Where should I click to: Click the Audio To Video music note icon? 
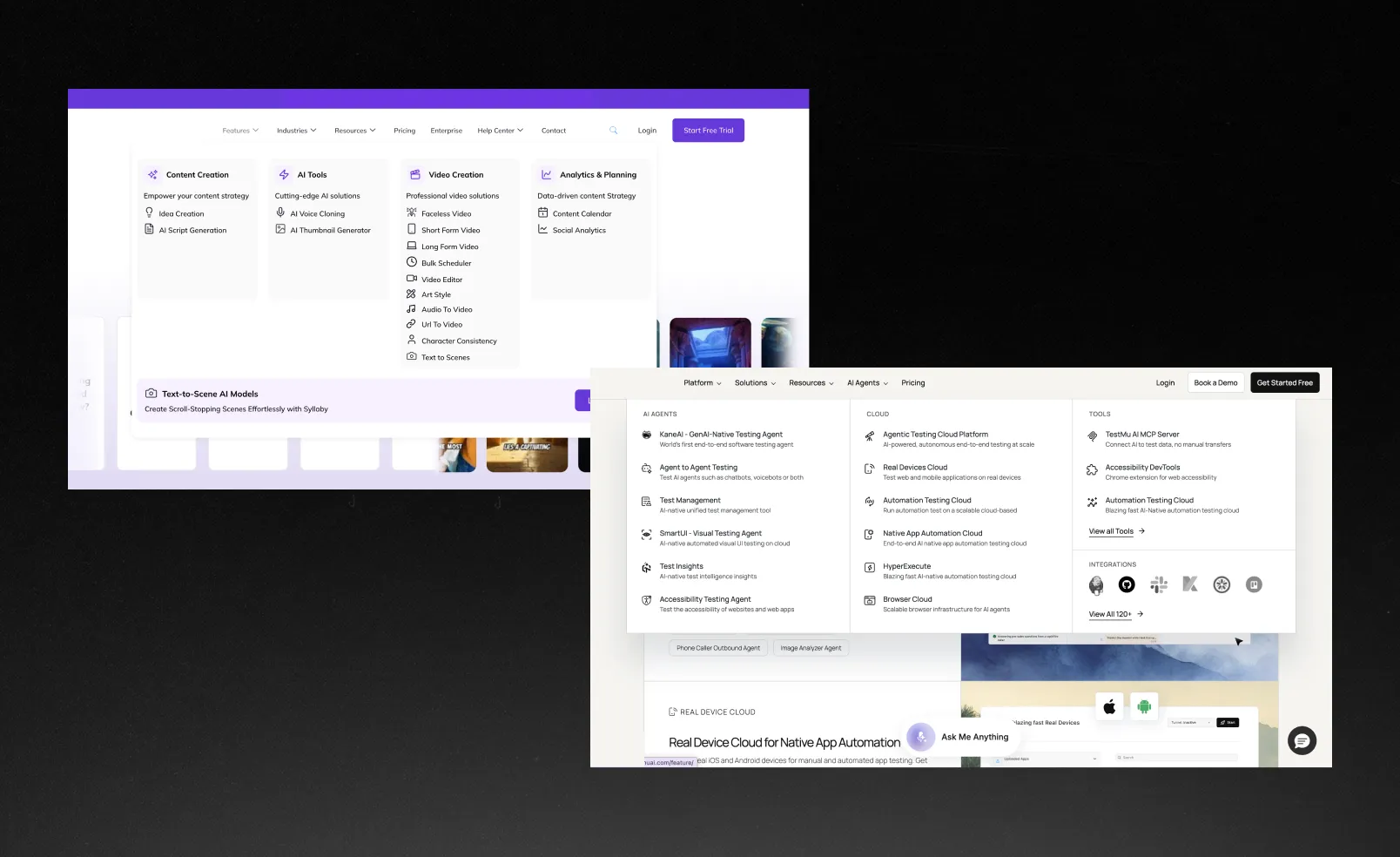click(x=411, y=308)
